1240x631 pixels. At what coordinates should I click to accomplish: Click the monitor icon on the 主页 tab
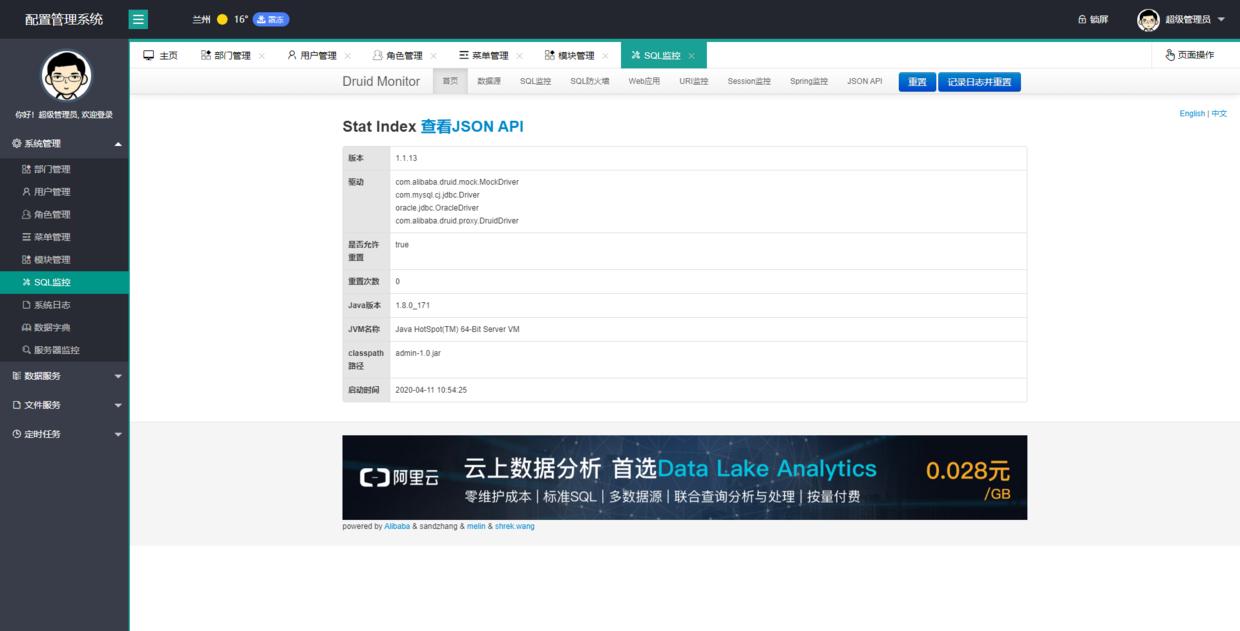tap(150, 55)
